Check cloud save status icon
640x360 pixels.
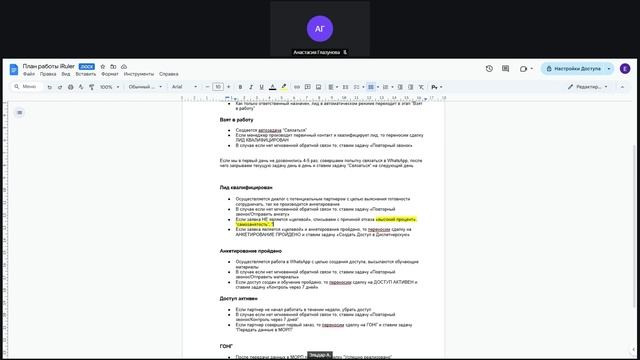(x=124, y=67)
